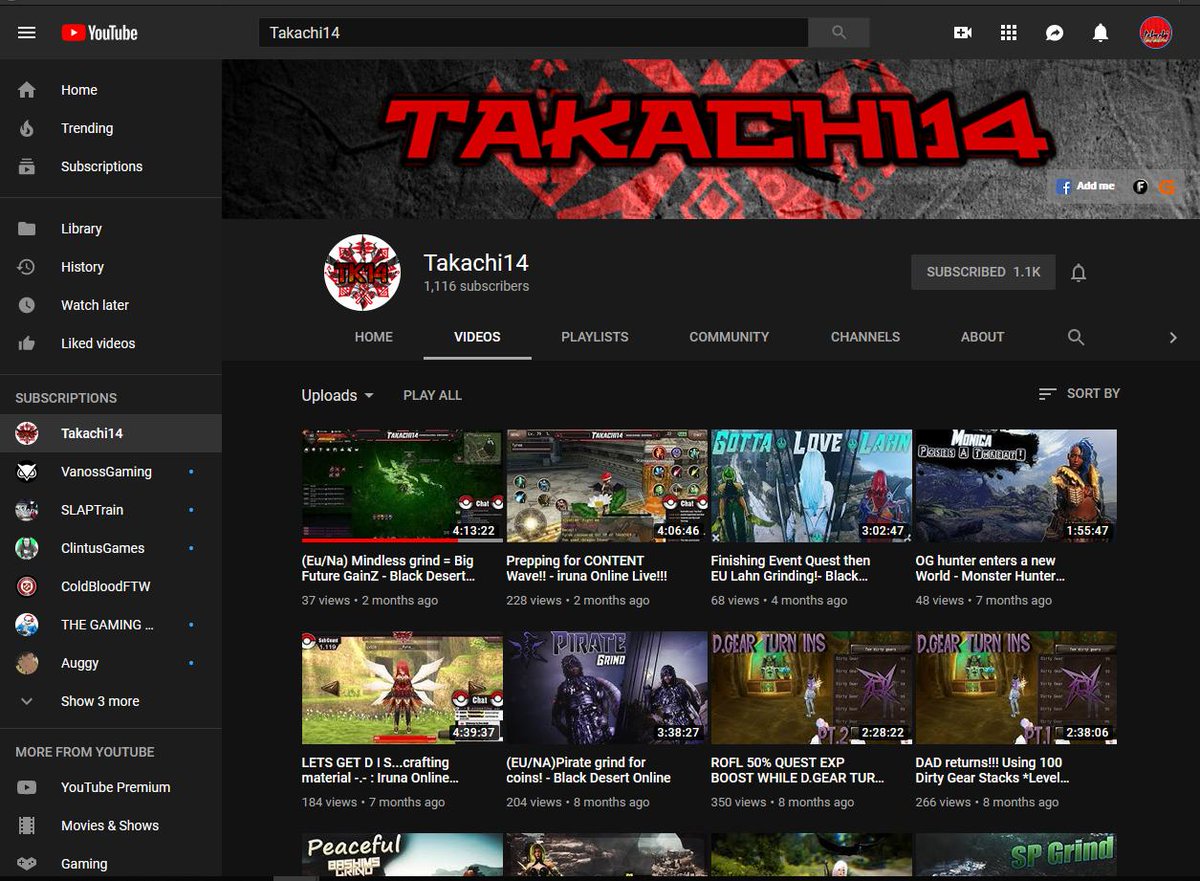The height and width of the screenshot is (881, 1200).
Task: Open the create video camera icon
Action: click(x=963, y=33)
